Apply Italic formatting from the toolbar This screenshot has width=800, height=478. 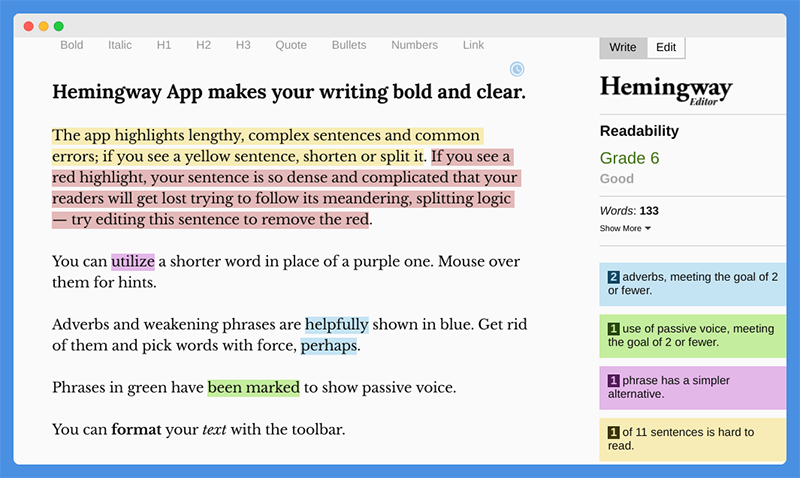click(120, 45)
